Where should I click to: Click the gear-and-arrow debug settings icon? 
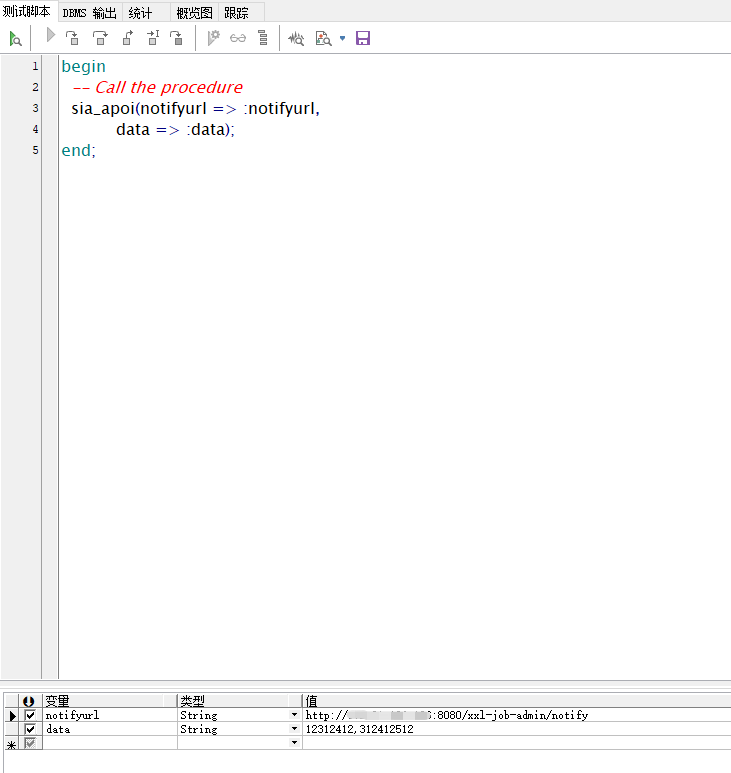[x=213, y=38]
